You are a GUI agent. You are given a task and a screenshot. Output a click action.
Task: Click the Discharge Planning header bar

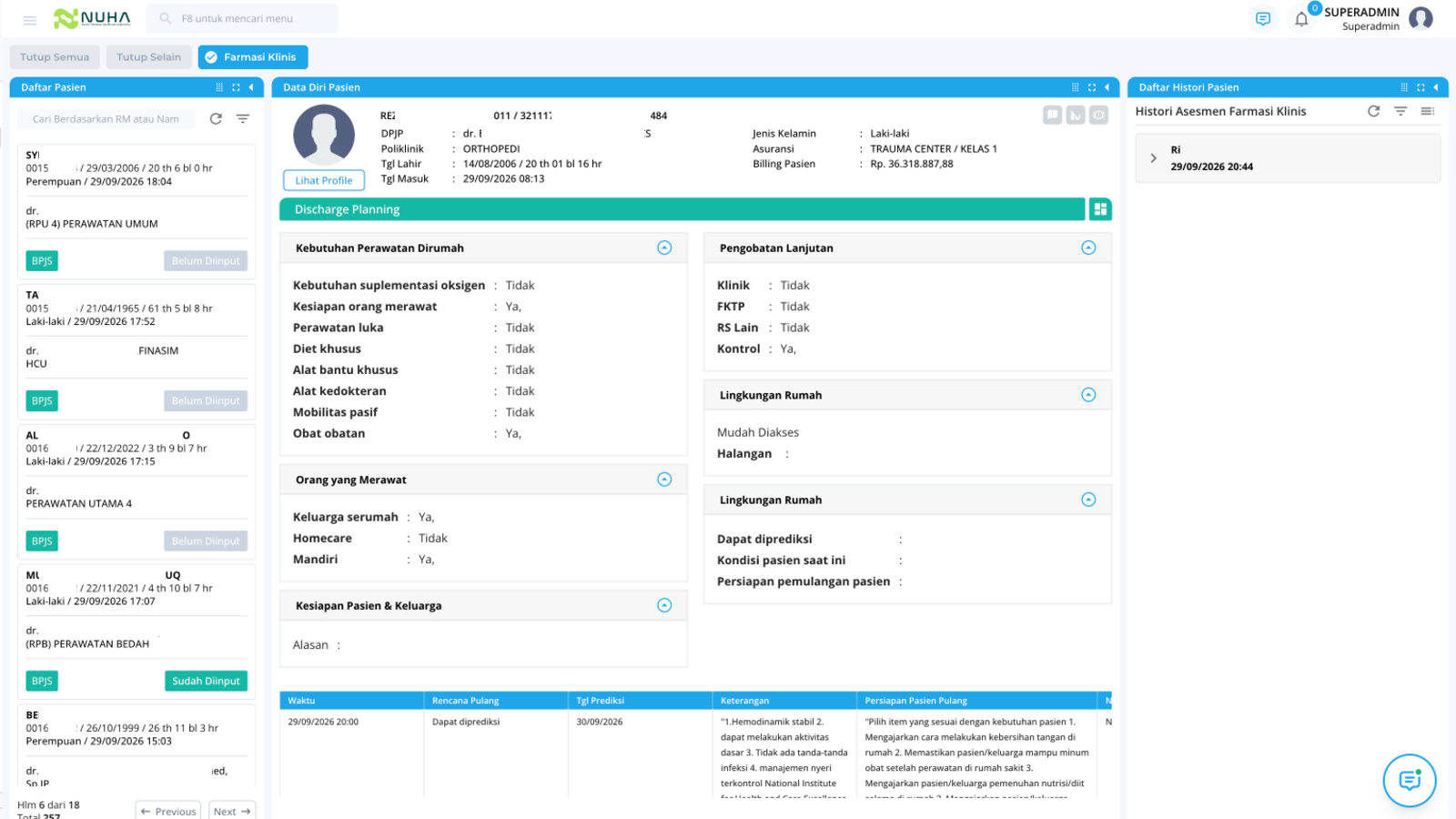click(682, 209)
